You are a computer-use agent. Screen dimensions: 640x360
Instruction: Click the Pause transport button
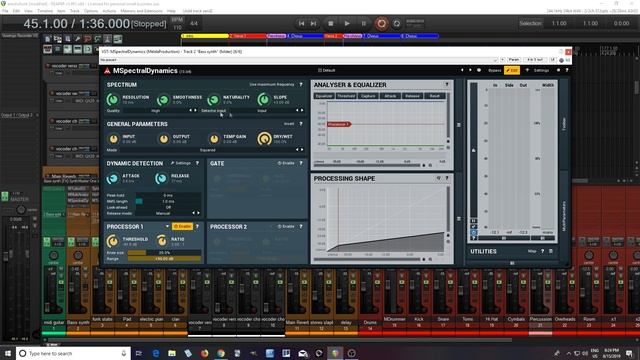pos(364,24)
